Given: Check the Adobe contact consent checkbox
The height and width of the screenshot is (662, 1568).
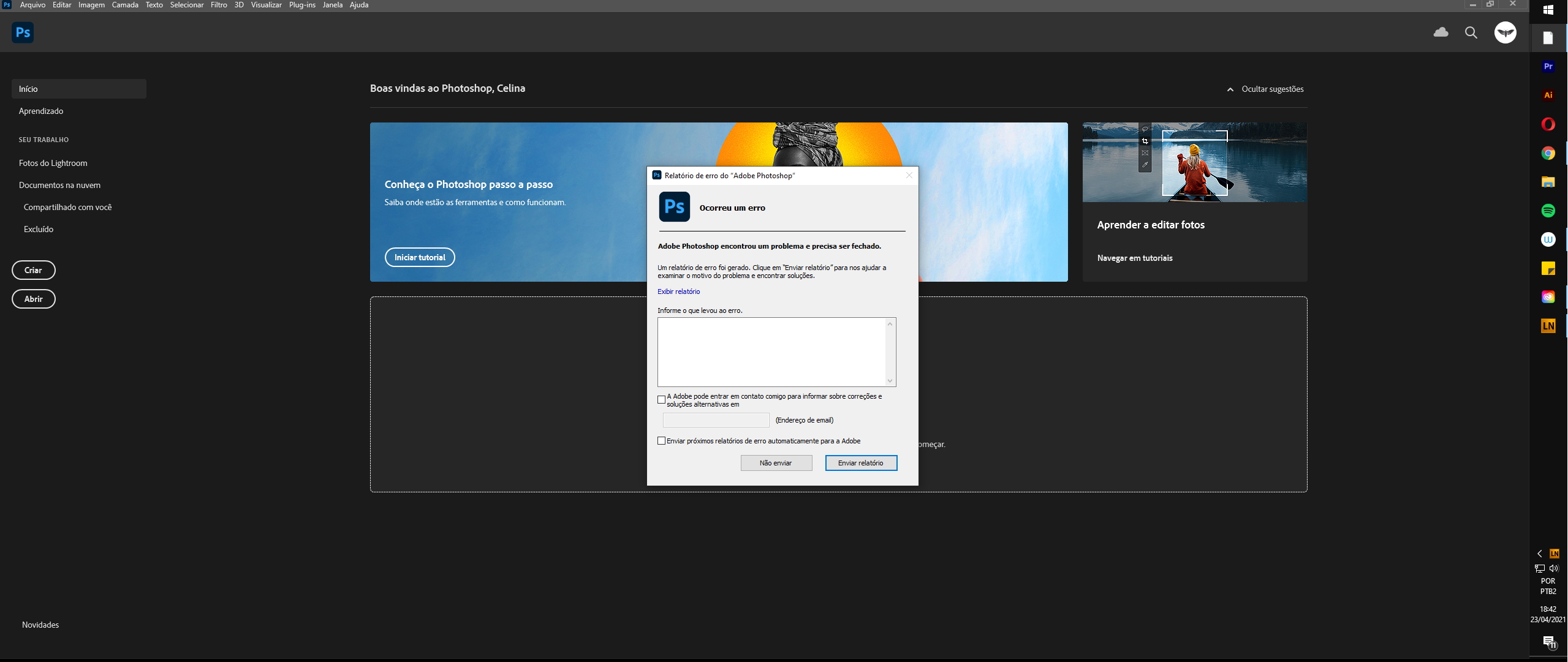Looking at the screenshot, I should (x=661, y=399).
